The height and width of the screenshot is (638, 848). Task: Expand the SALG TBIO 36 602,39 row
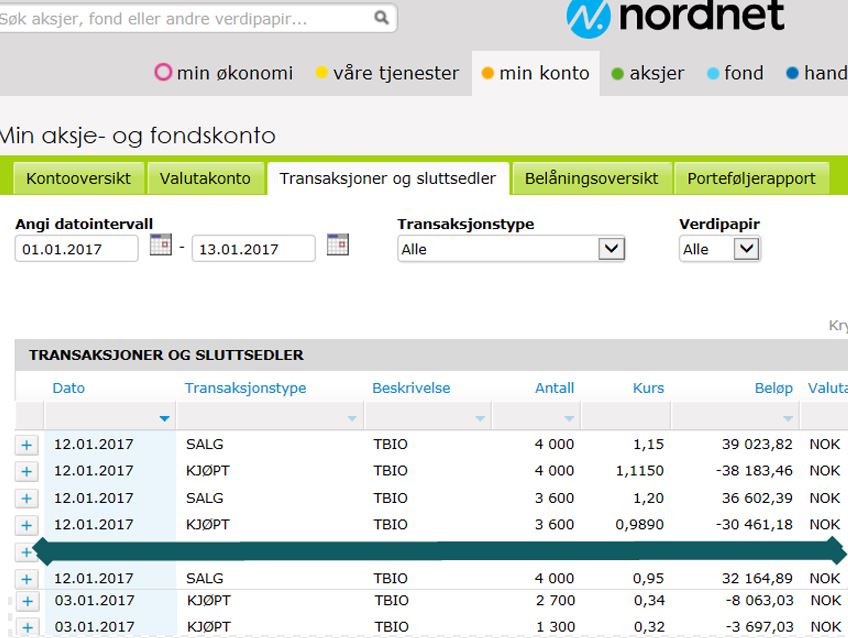click(x=26, y=499)
